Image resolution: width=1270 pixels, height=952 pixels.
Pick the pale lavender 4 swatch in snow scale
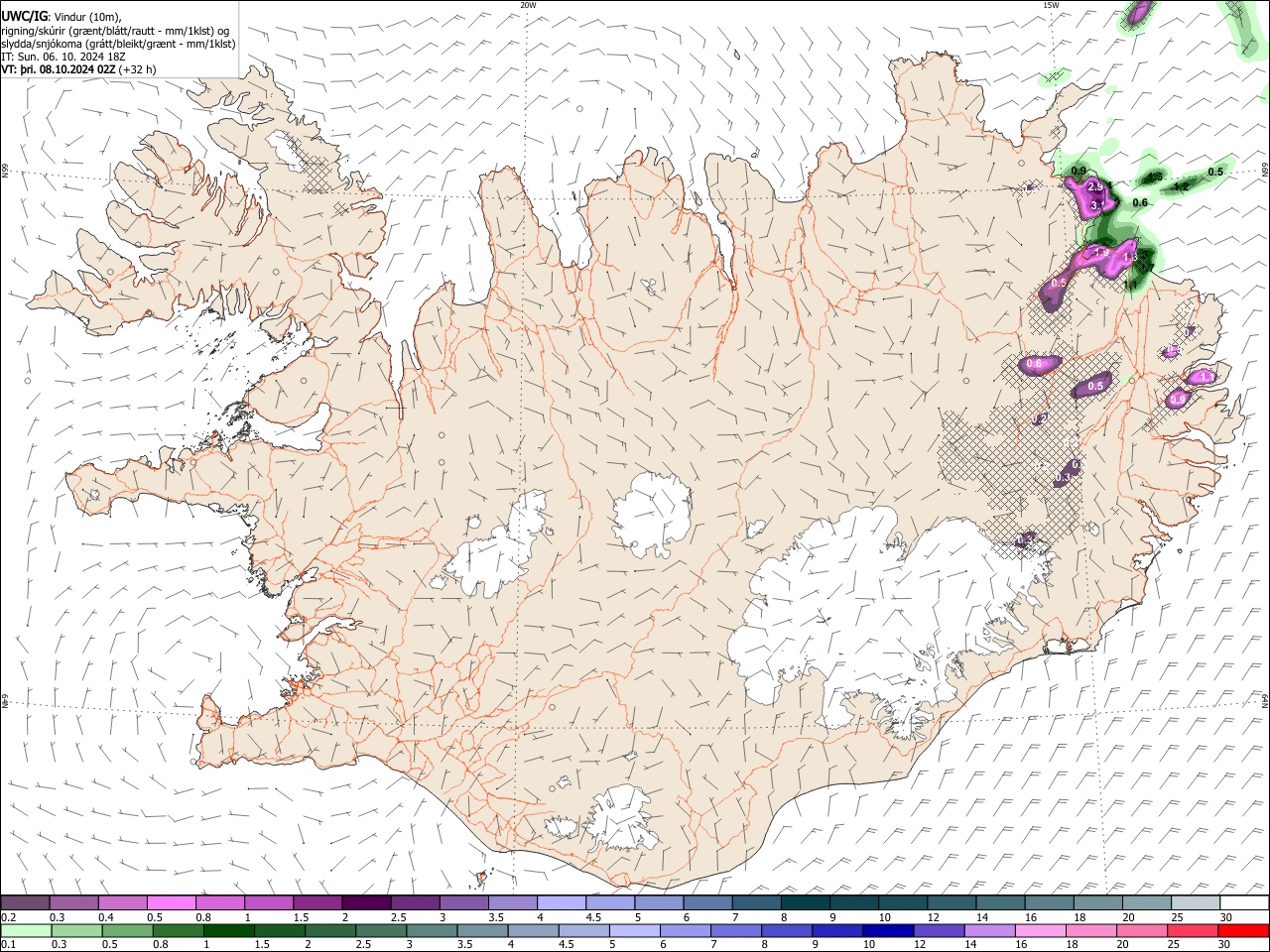point(561,903)
